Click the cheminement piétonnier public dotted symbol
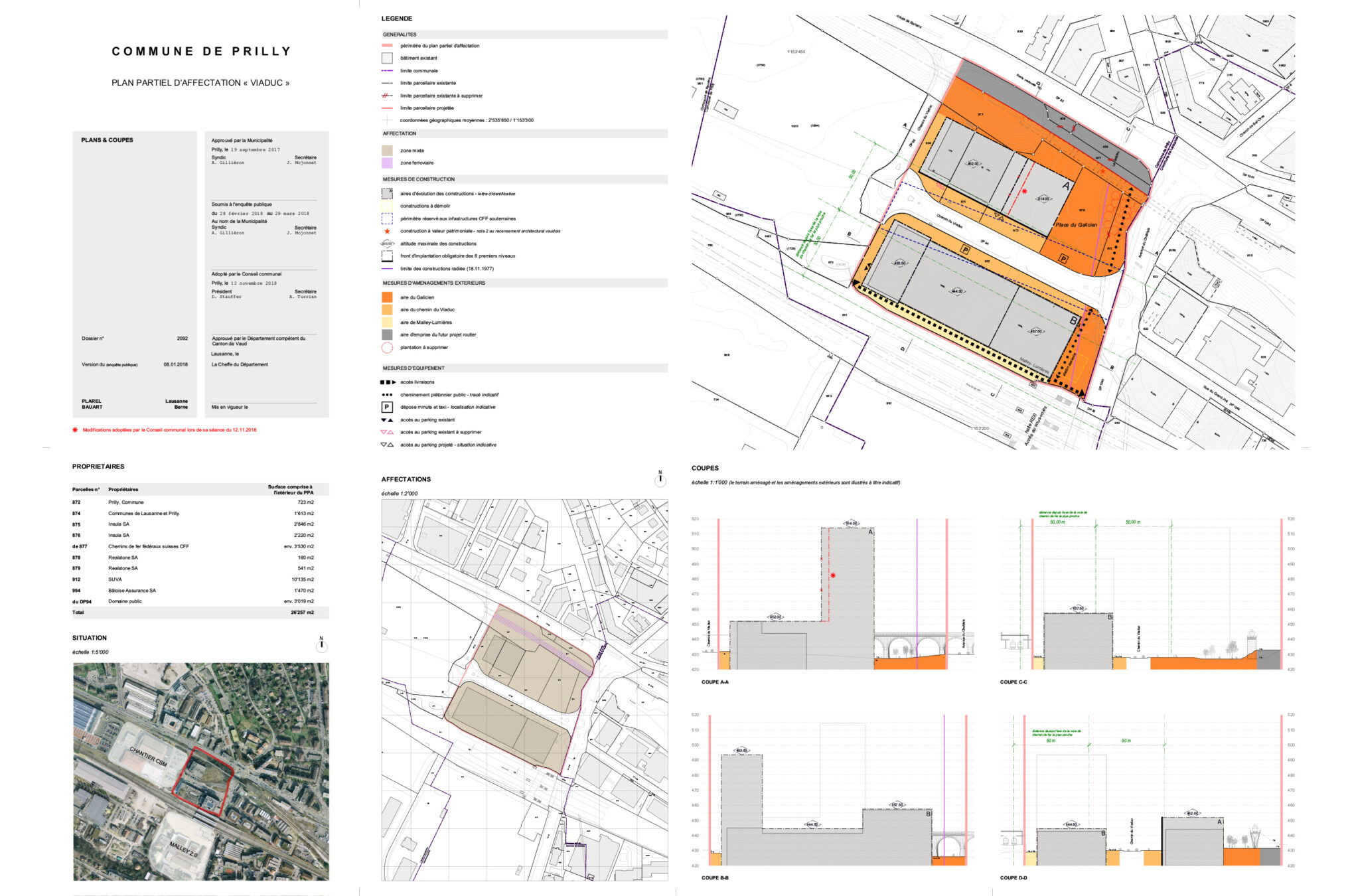Viewport: 1352px width, 896px height. [387, 394]
